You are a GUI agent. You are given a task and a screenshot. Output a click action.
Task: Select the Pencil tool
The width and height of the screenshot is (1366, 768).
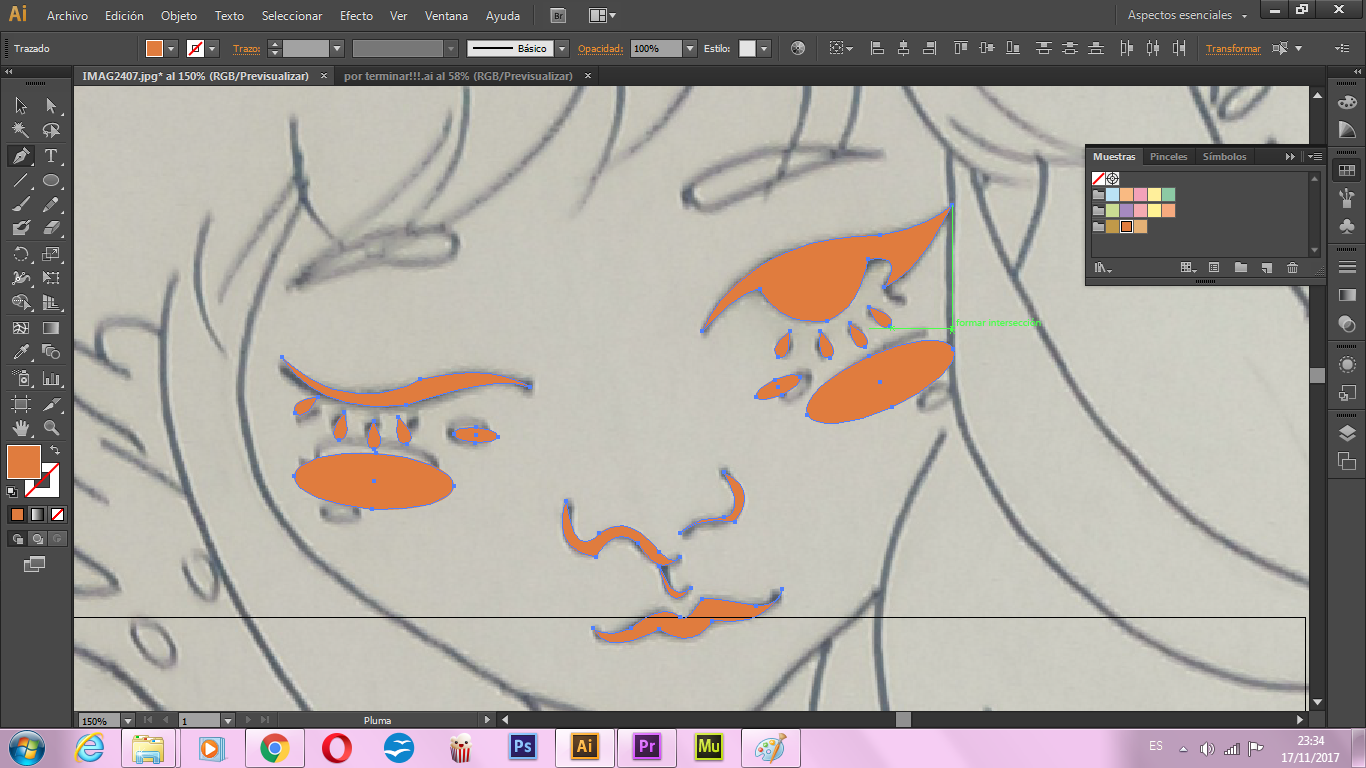coord(51,204)
